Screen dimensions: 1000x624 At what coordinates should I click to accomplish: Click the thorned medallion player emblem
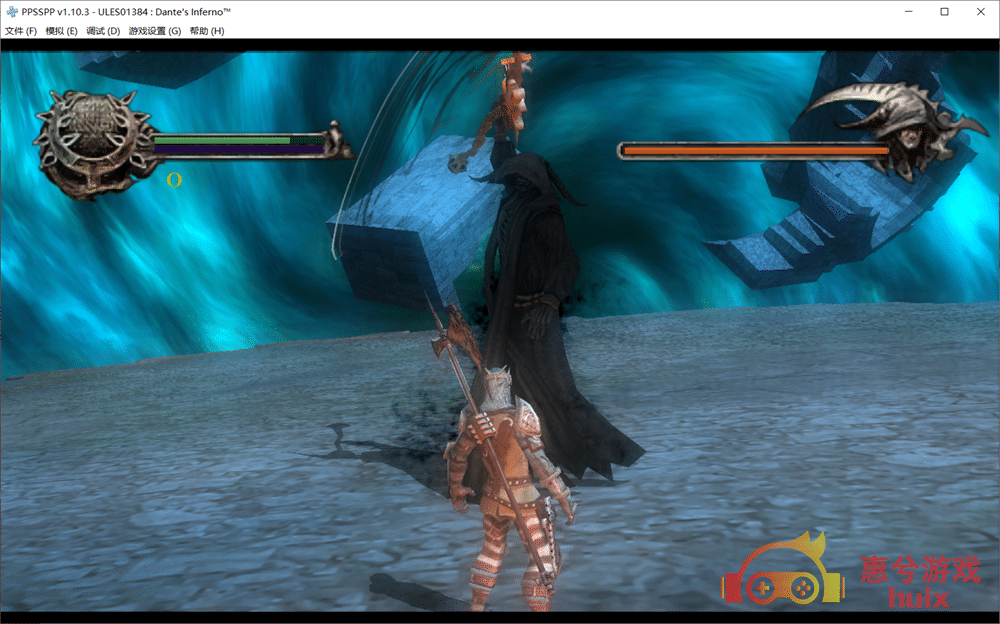94,144
